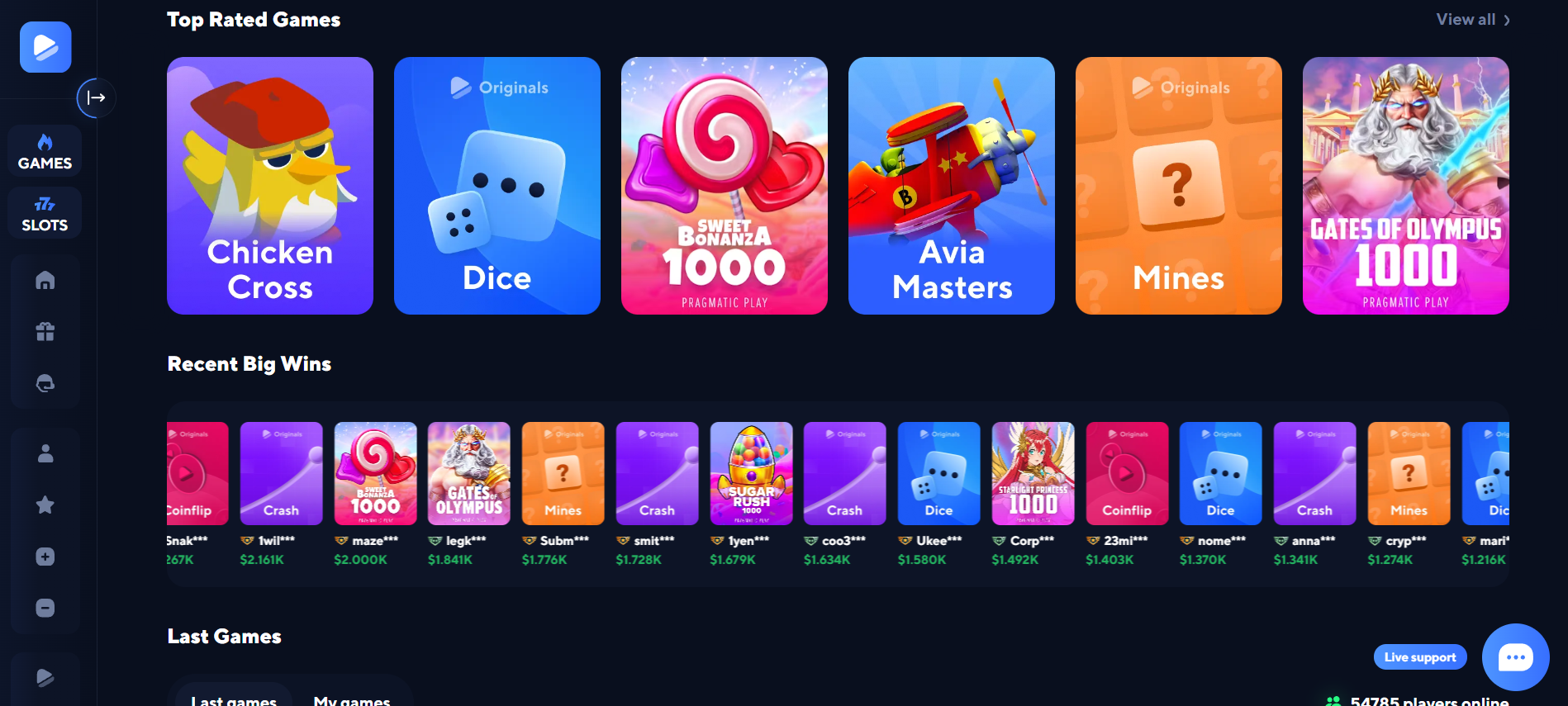1568x706 pixels.
Task: Switch to the My games tab
Action: [352, 700]
